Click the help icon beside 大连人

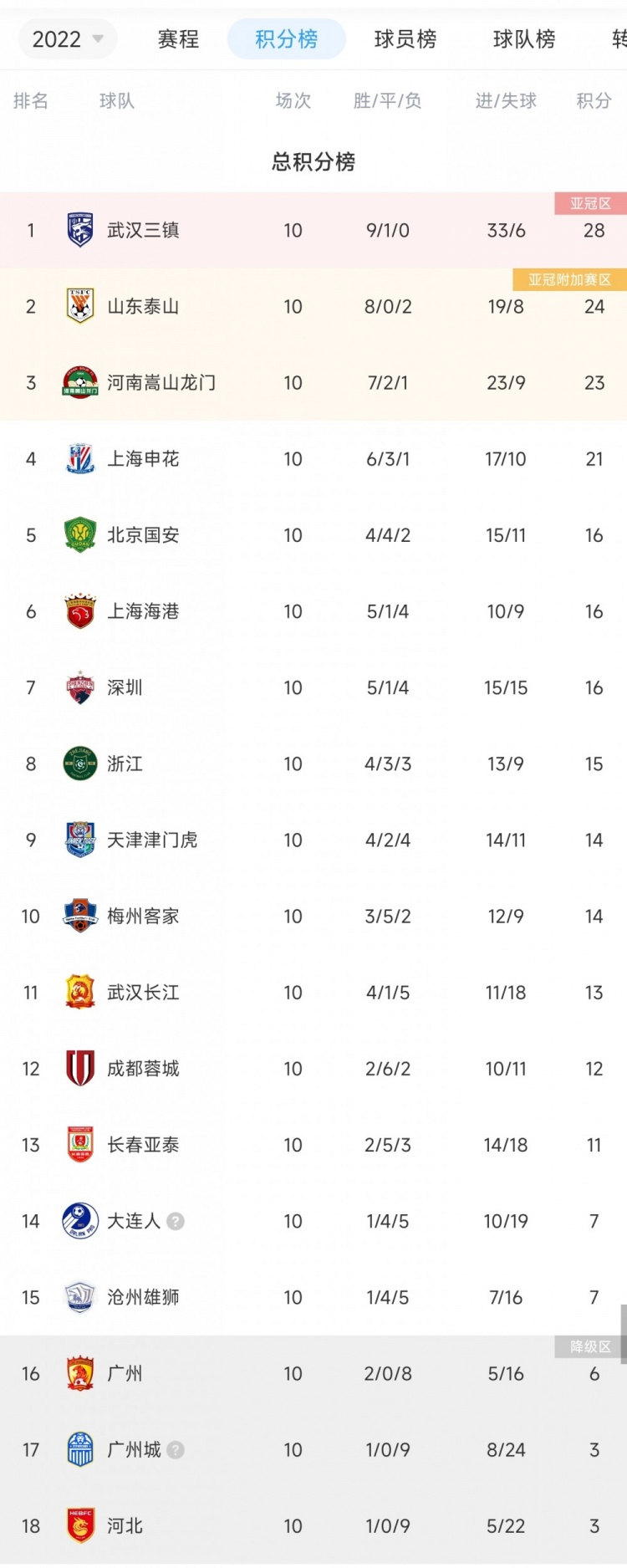tap(174, 1221)
